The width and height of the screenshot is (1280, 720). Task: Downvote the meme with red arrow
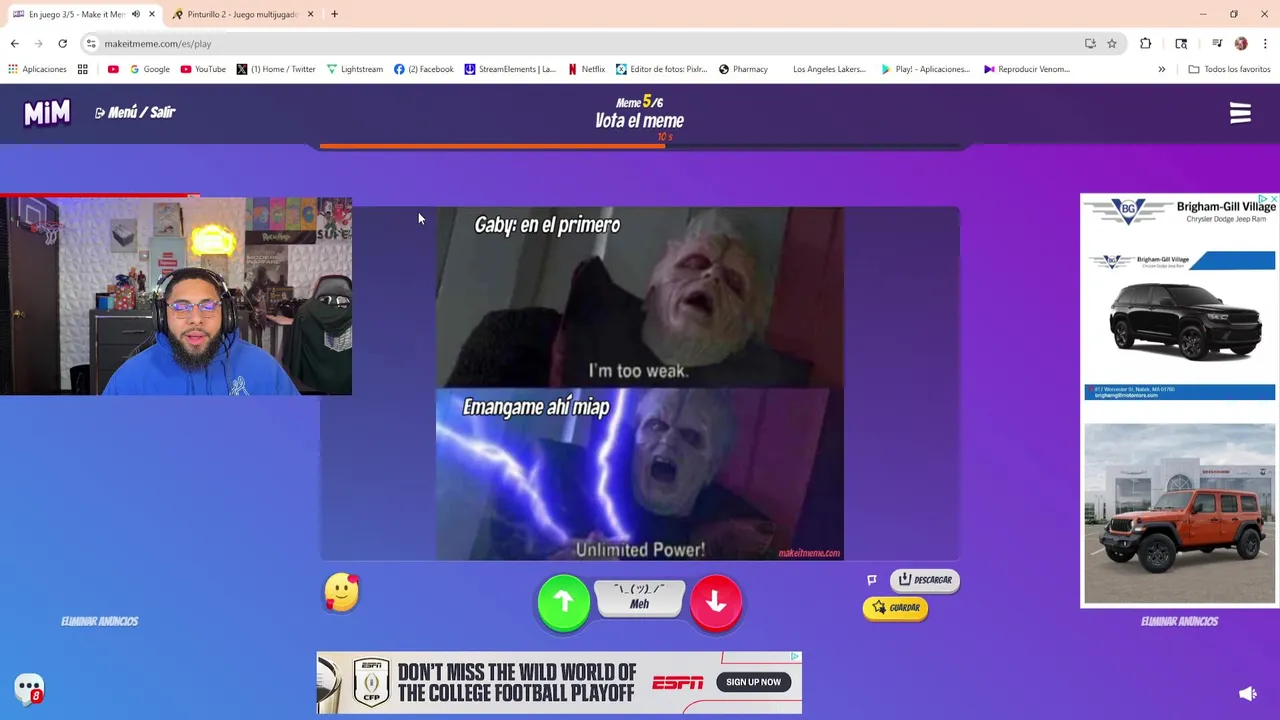(x=716, y=602)
